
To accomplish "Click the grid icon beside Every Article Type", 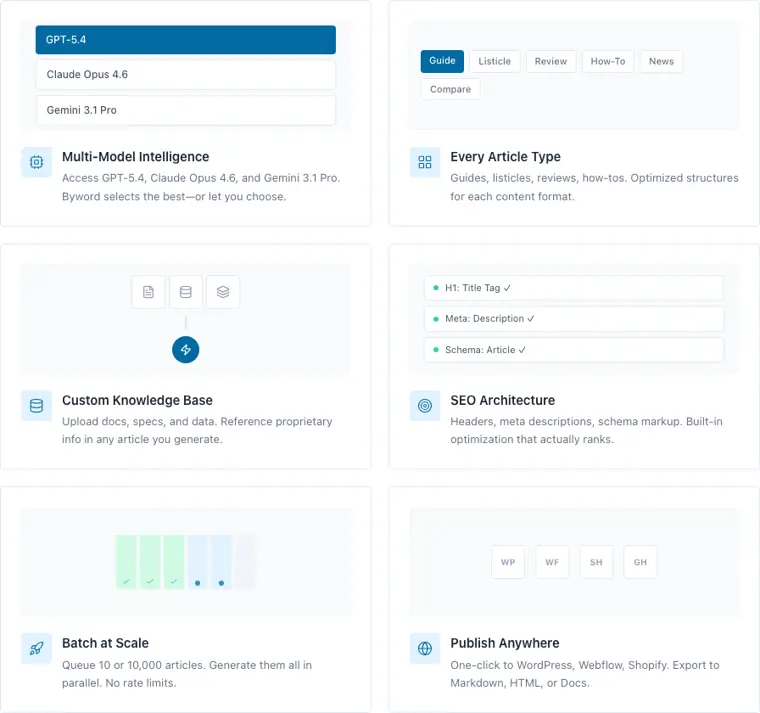I will pos(425,162).
